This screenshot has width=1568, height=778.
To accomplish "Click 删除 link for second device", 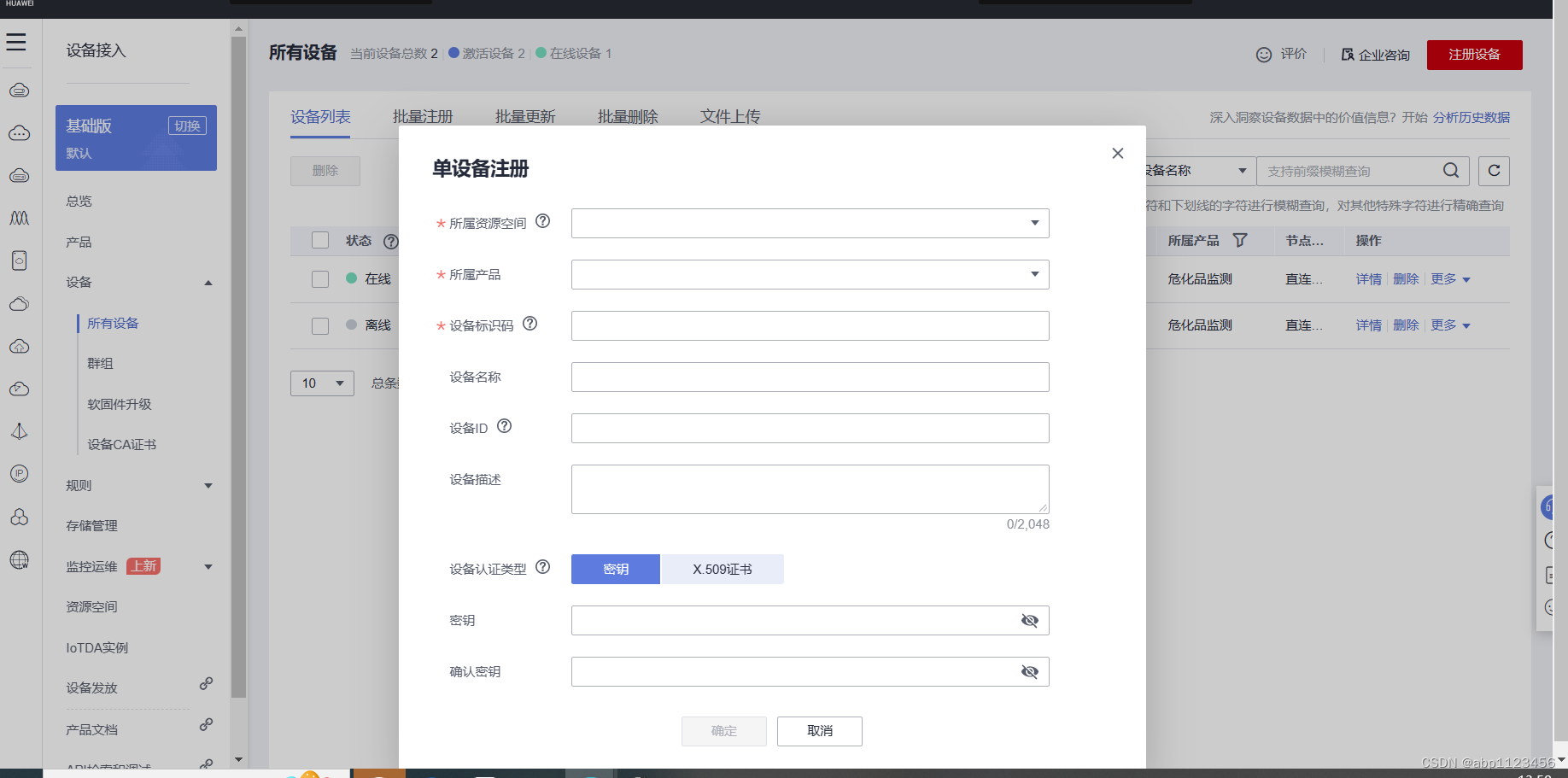I will tap(1406, 325).
